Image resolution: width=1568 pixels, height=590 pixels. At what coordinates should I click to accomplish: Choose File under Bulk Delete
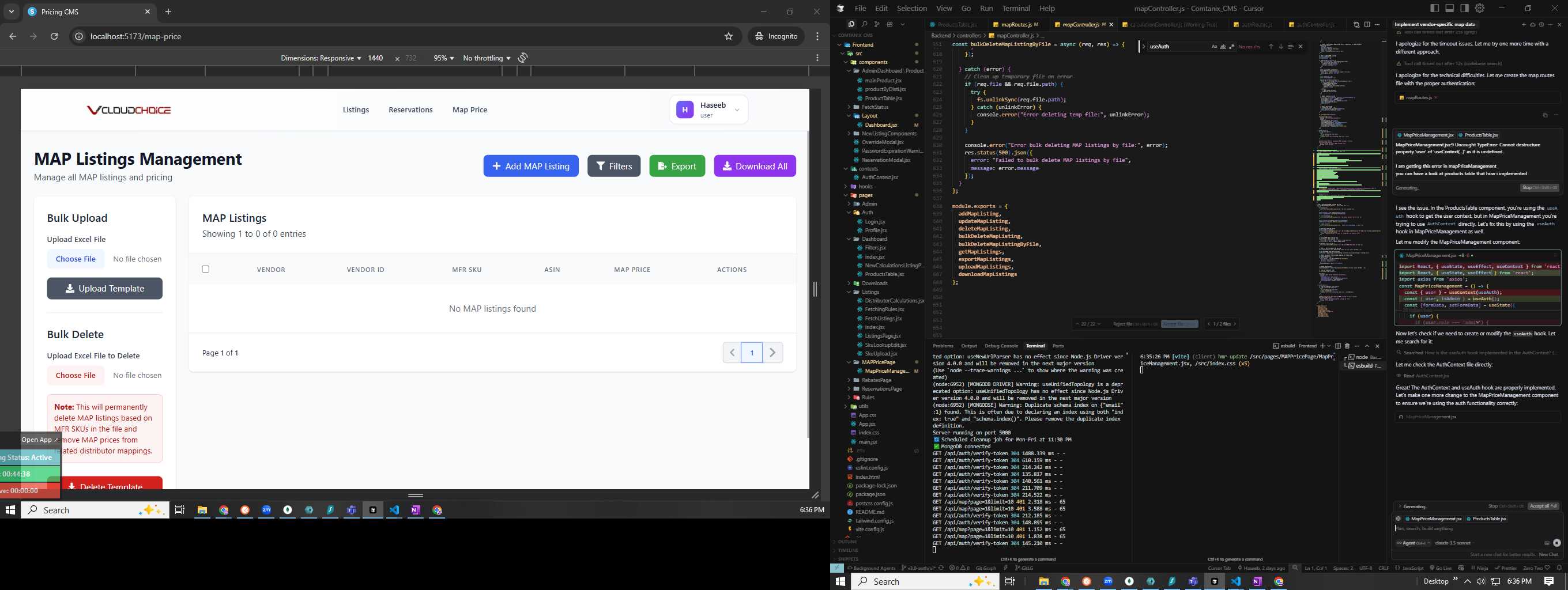(76, 375)
